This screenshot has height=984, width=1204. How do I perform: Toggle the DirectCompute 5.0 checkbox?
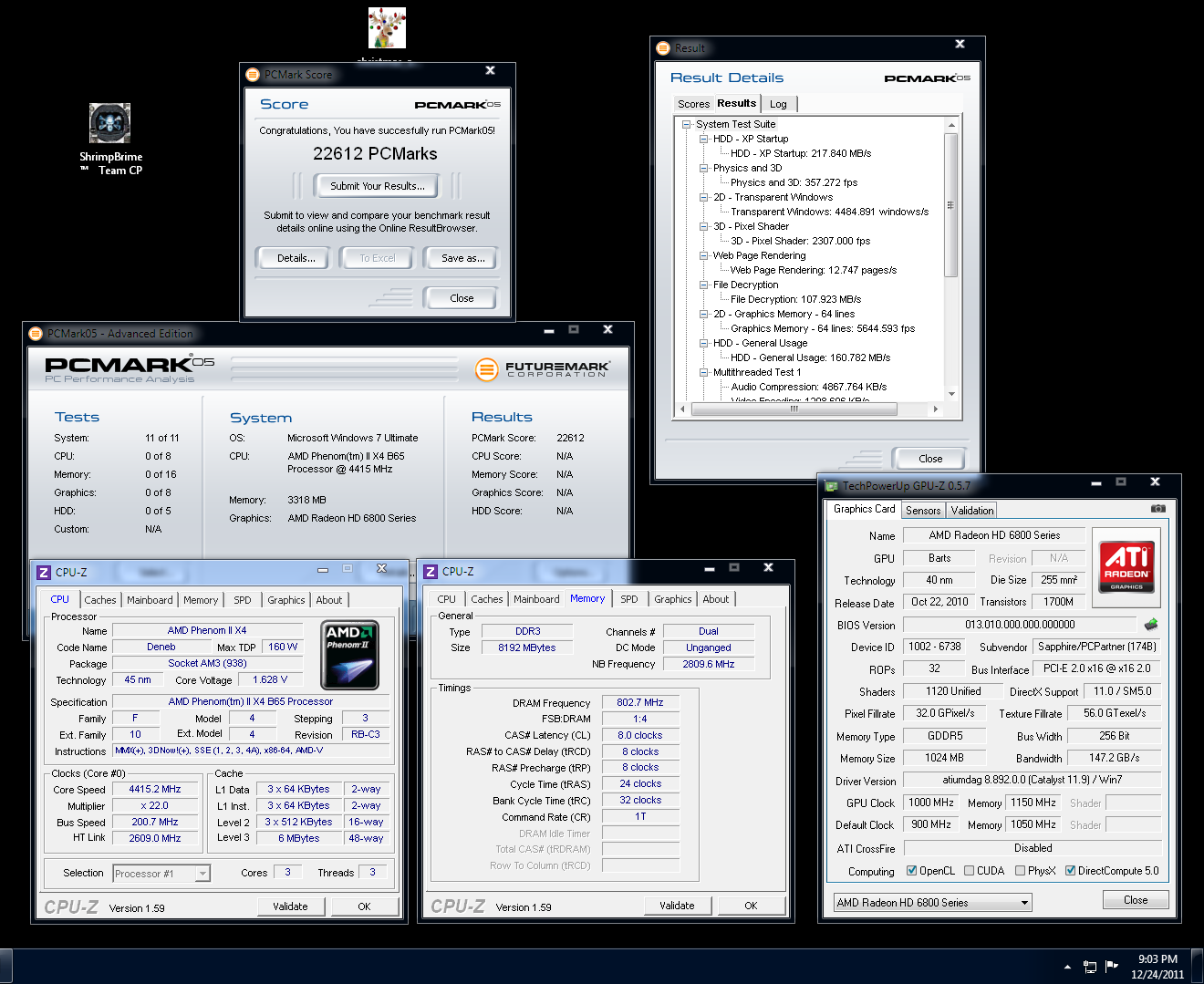(1070, 870)
